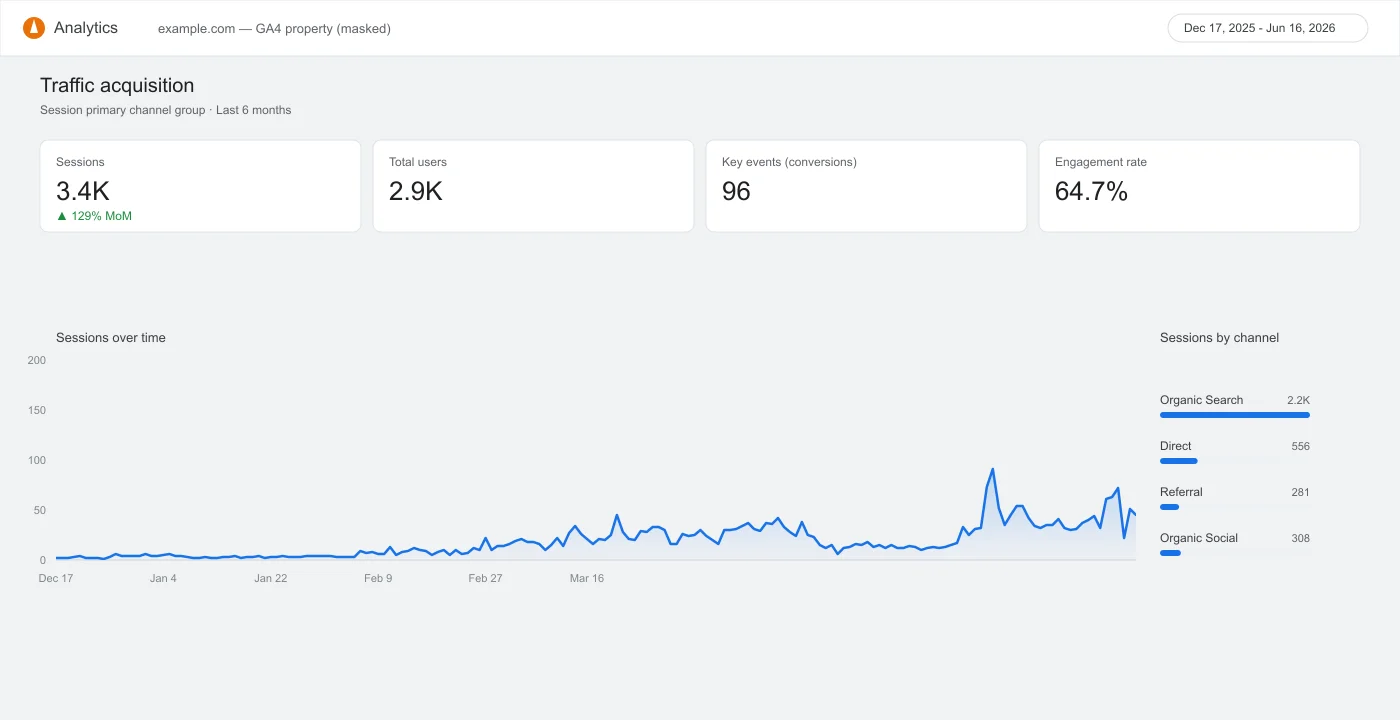This screenshot has width=1400, height=720.
Task: Click the Referral channel bar
Action: click(1170, 507)
